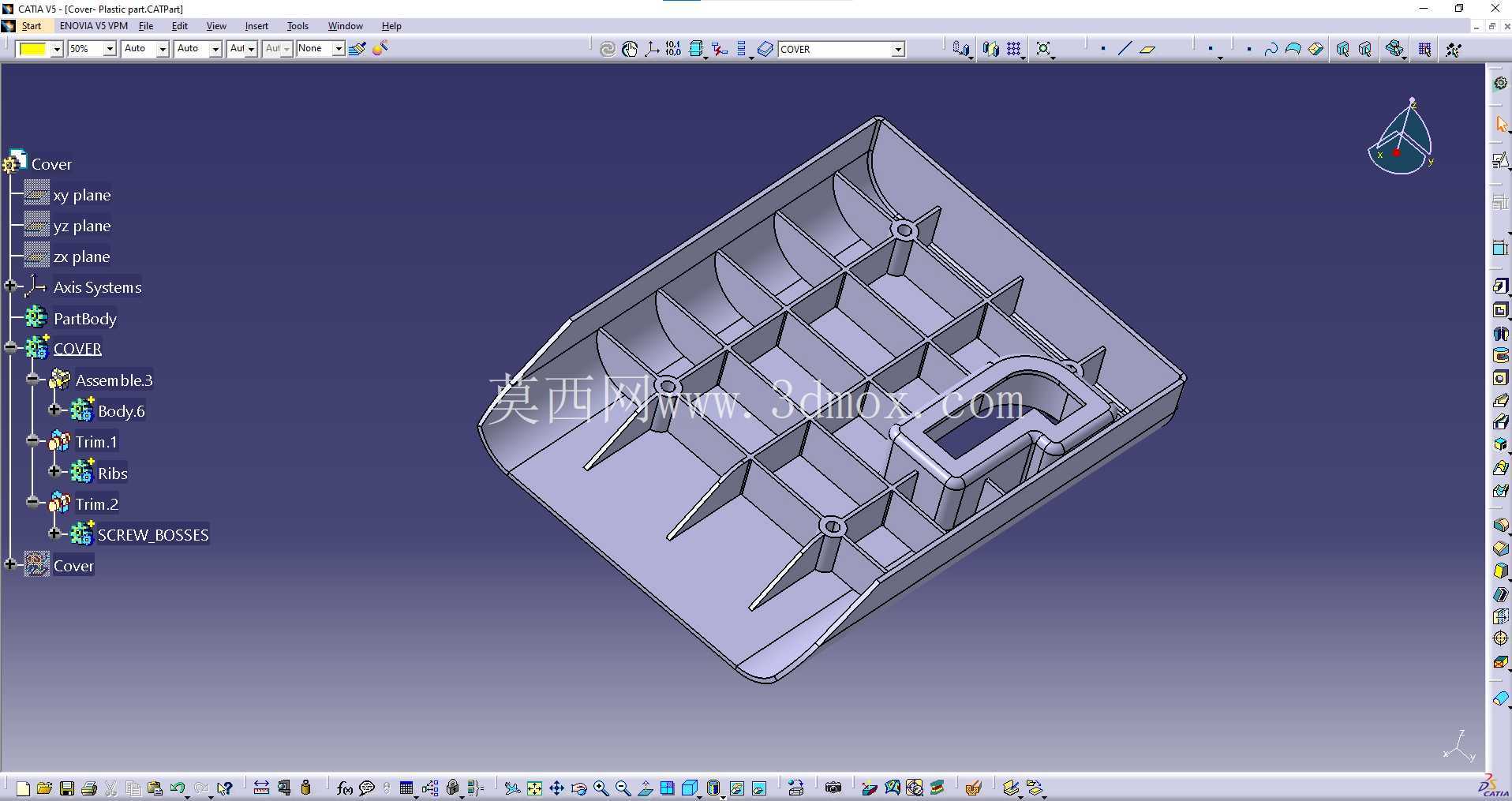This screenshot has height=801, width=1512.
Task: Select the xy plane in tree
Action: pos(82,195)
